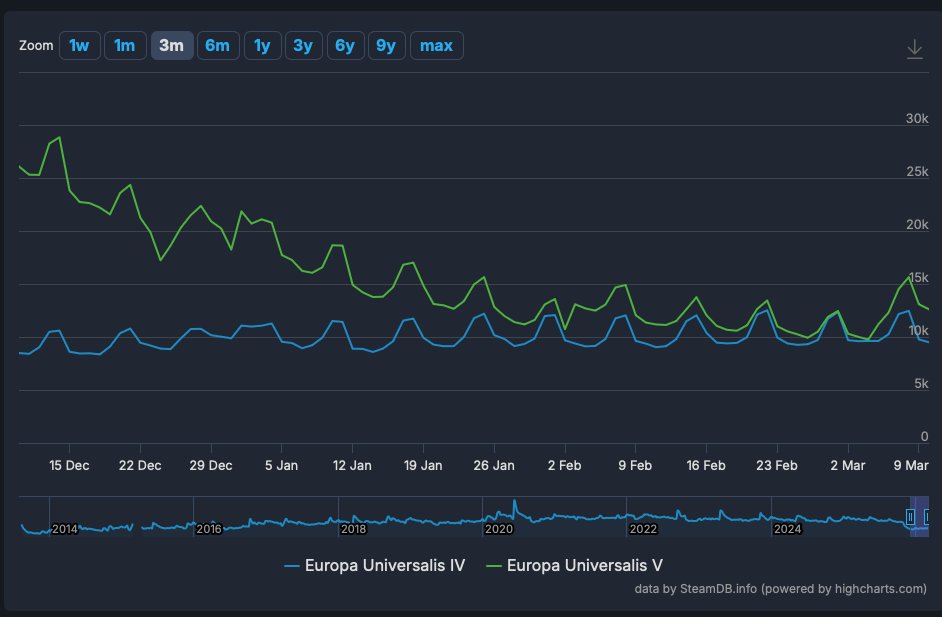Click the 23 Feb axis label
This screenshot has height=617, width=942.
777,466
